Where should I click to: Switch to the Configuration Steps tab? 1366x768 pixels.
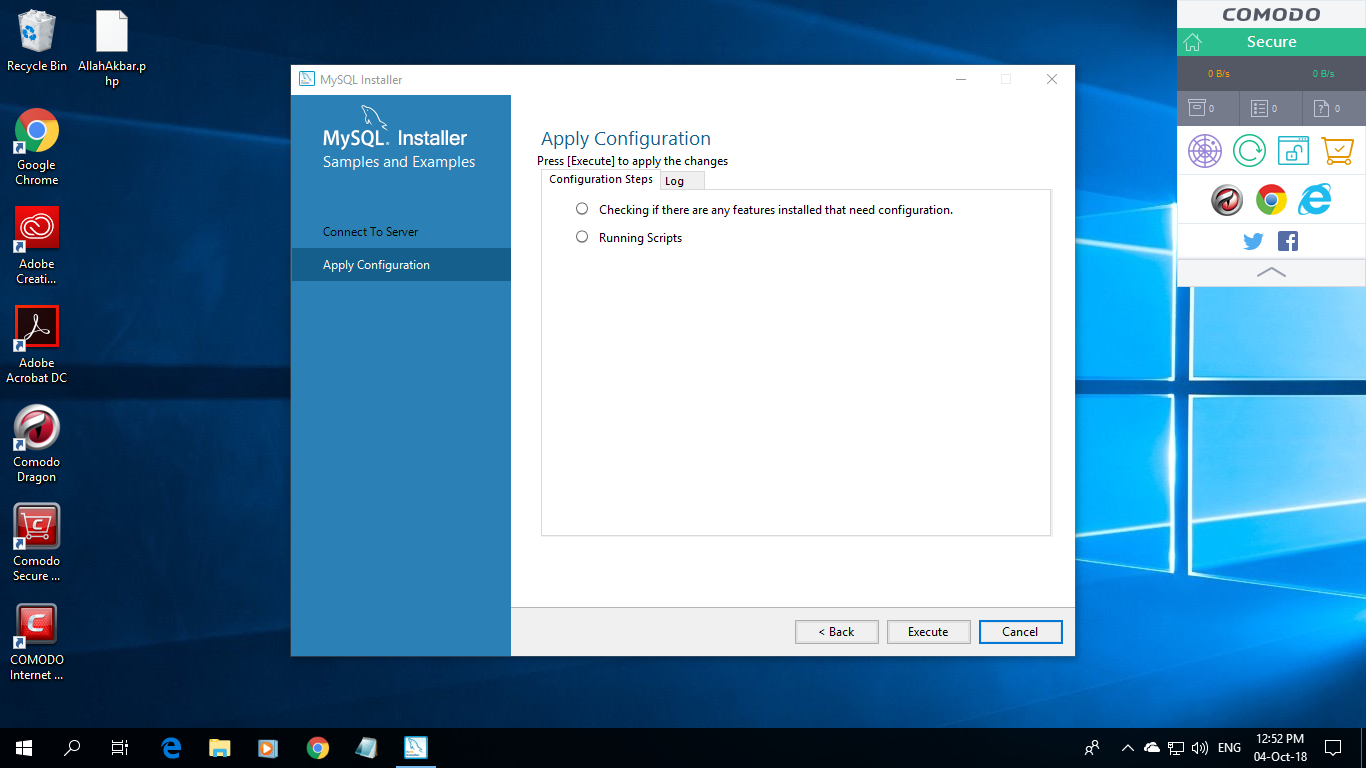tap(600, 179)
